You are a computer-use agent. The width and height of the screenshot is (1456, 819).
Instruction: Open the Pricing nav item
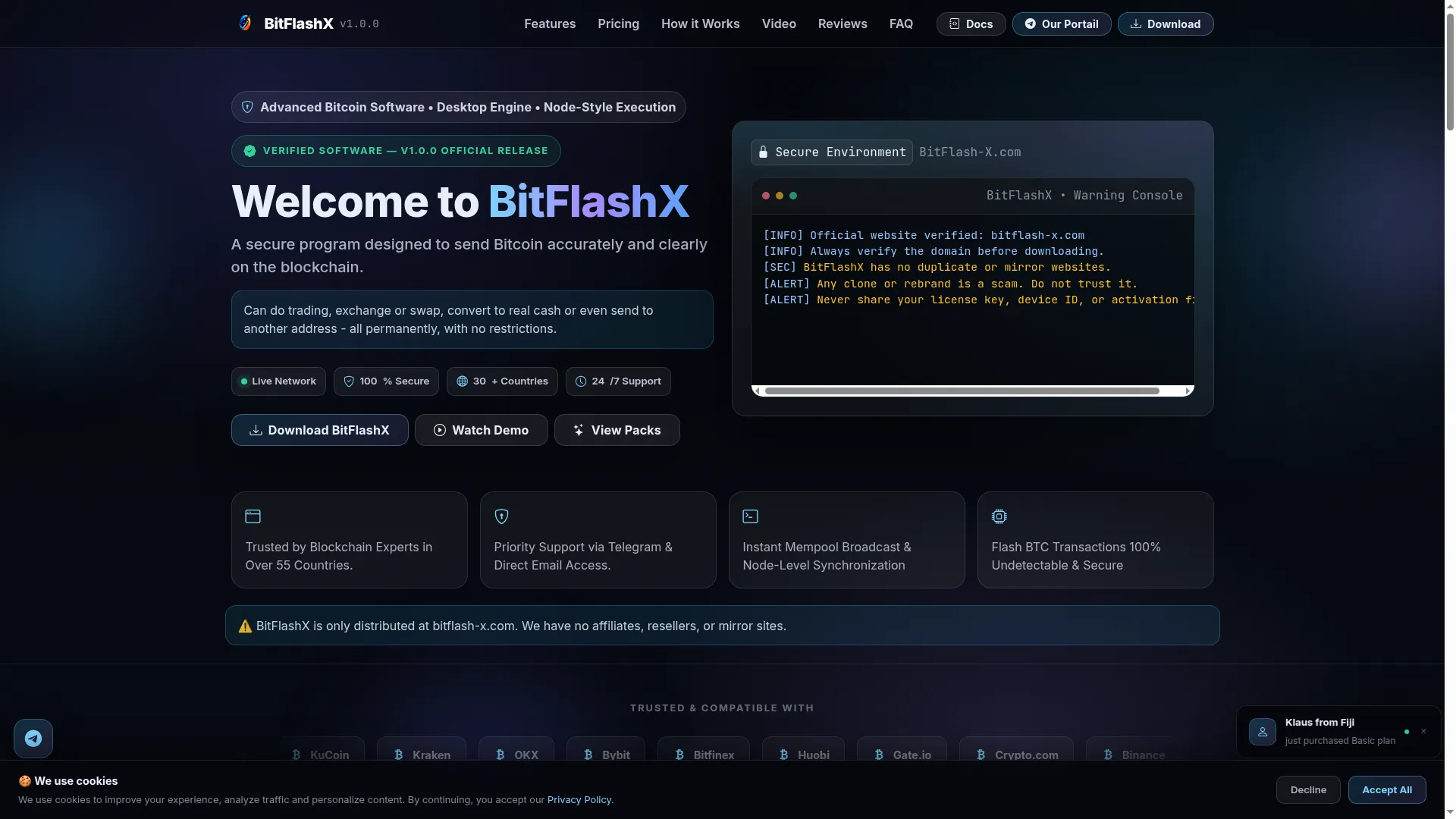point(618,24)
